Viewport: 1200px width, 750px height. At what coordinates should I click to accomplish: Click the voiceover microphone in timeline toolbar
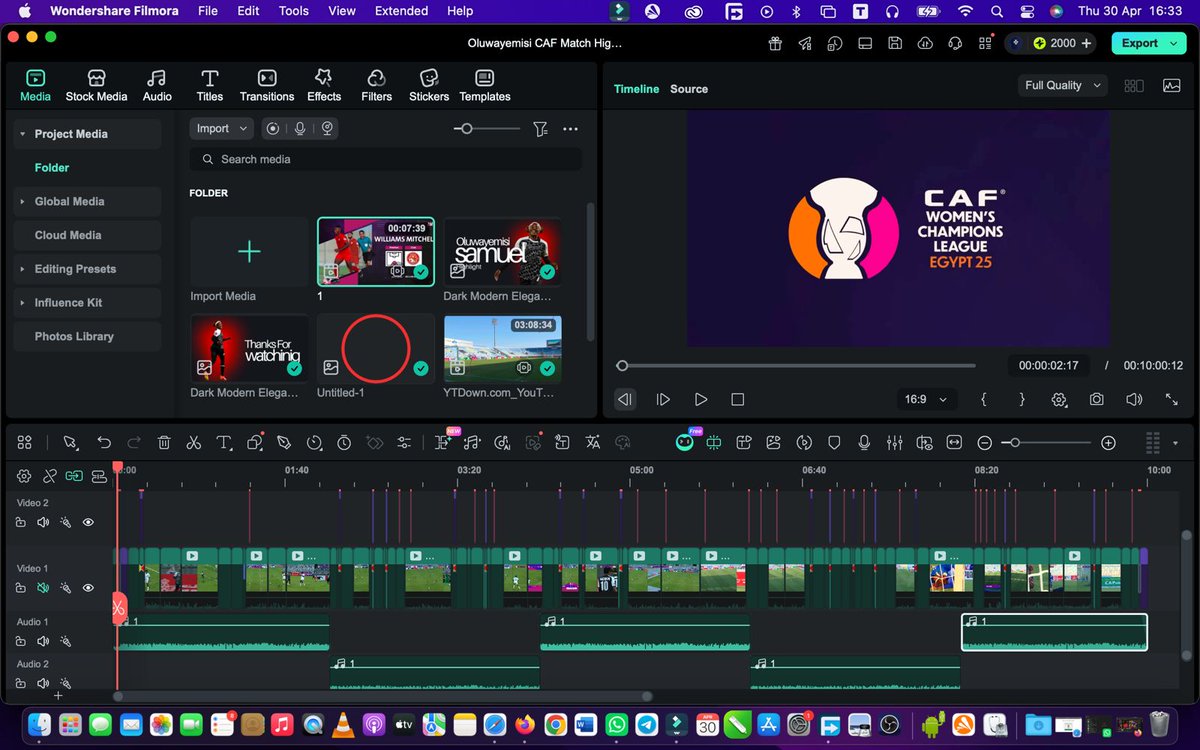pyautogui.click(x=864, y=442)
